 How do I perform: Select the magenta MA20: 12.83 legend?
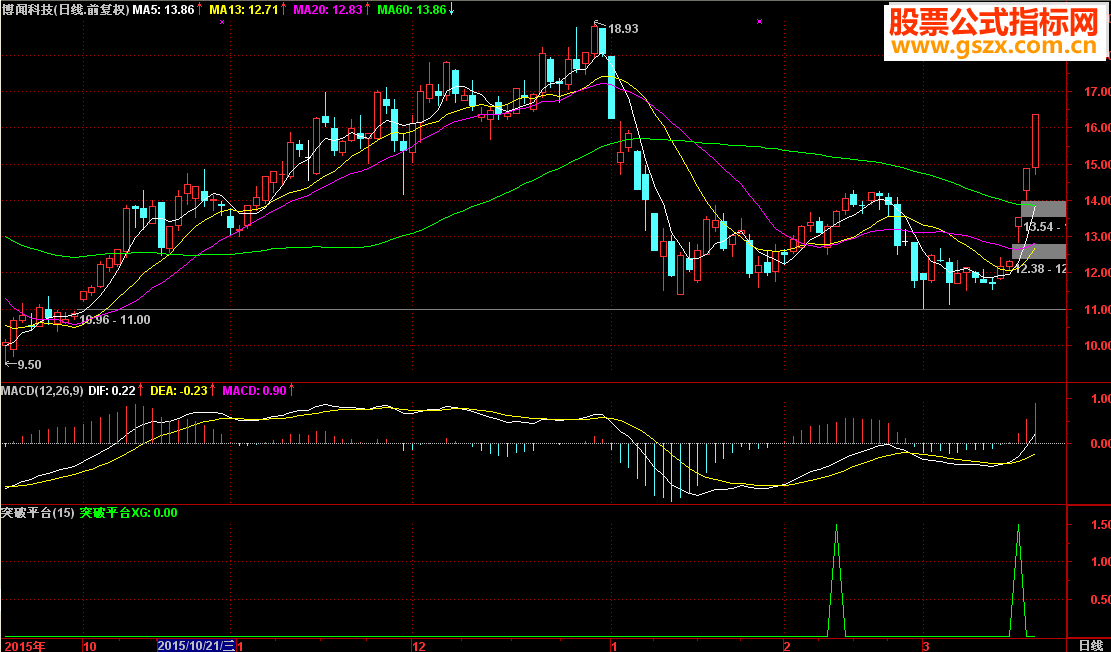coord(329,9)
